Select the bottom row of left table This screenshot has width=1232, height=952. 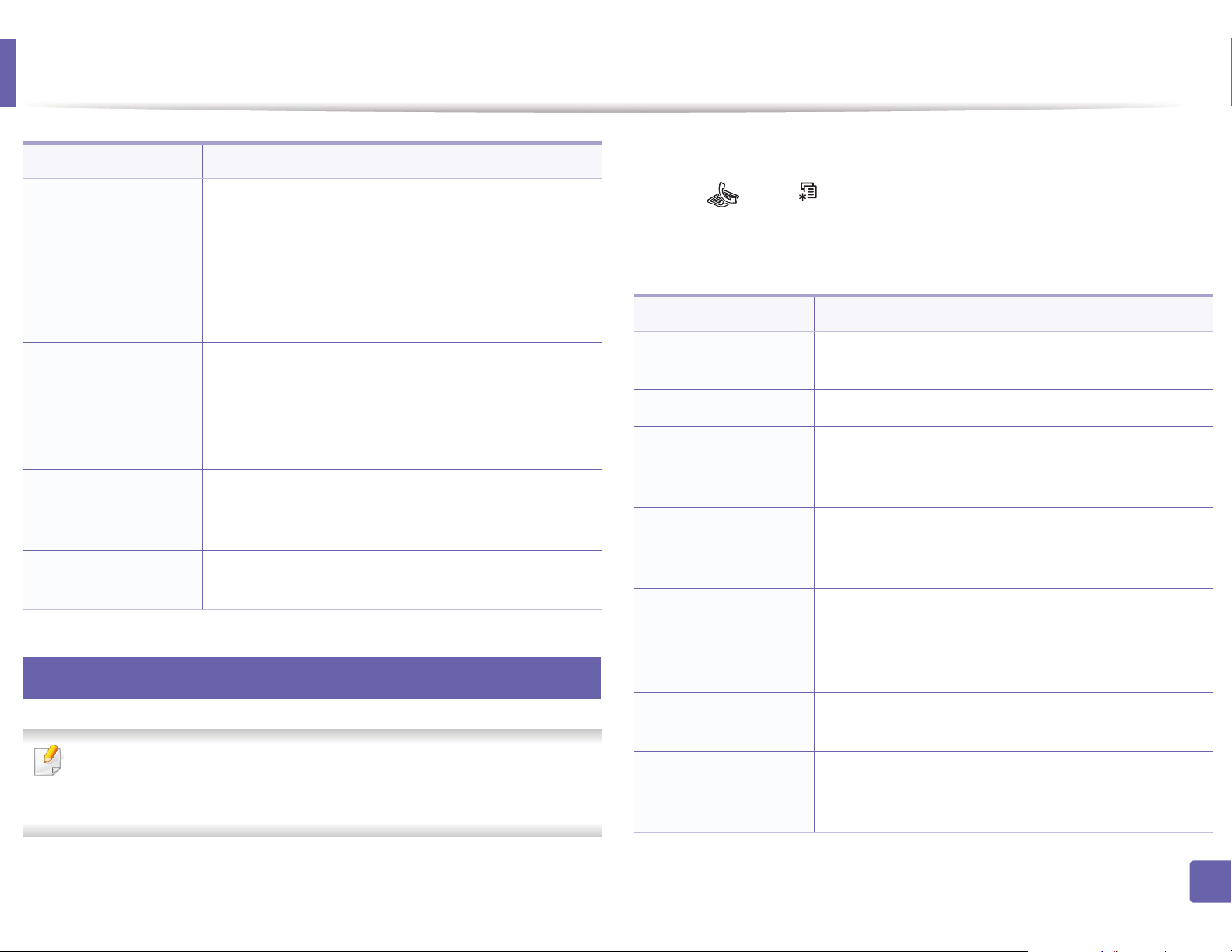(x=312, y=580)
